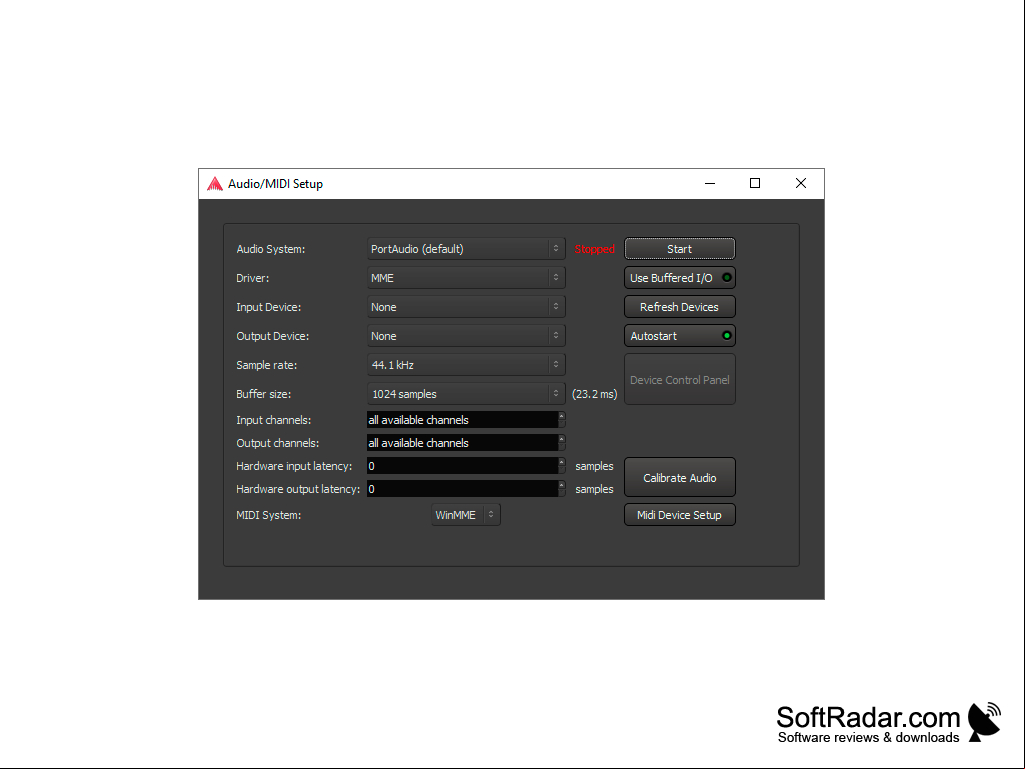Screen dimensions: 1025x769
Task: Click the Hardware output latency spinner arrows
Action: [x=562, y=488]
